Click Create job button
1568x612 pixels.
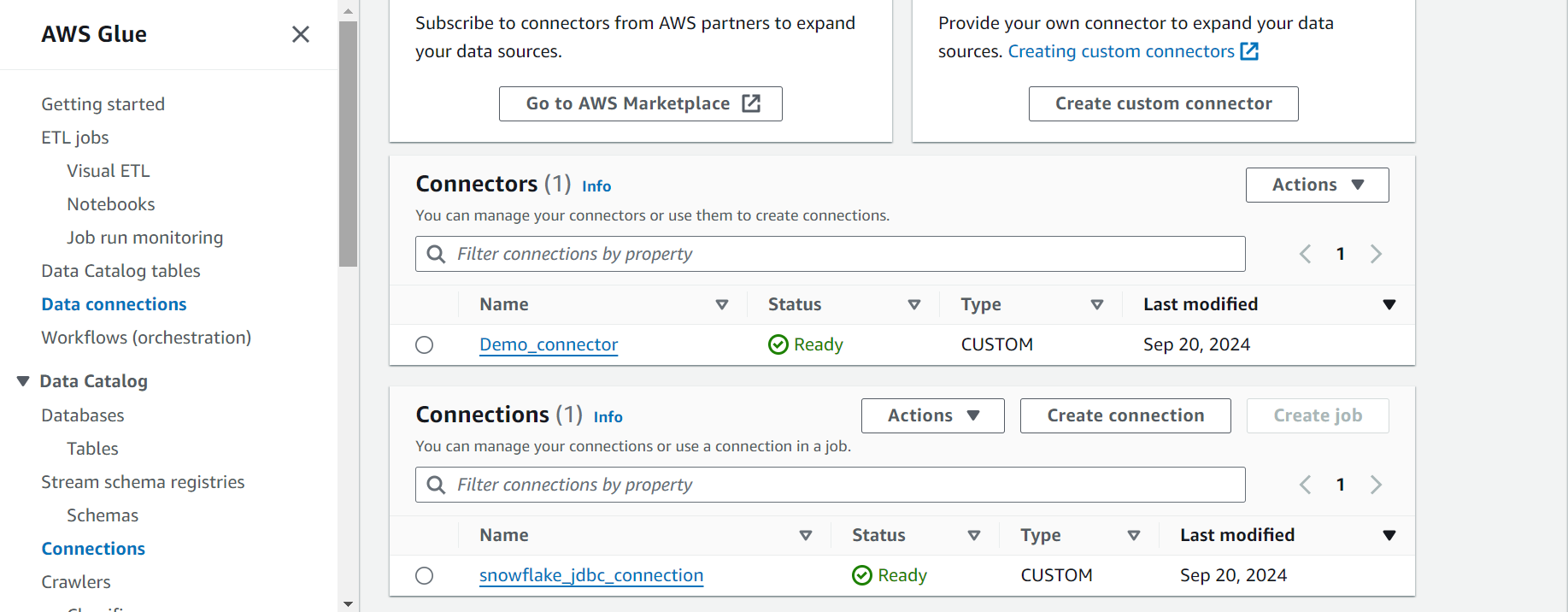[1318, 415]
